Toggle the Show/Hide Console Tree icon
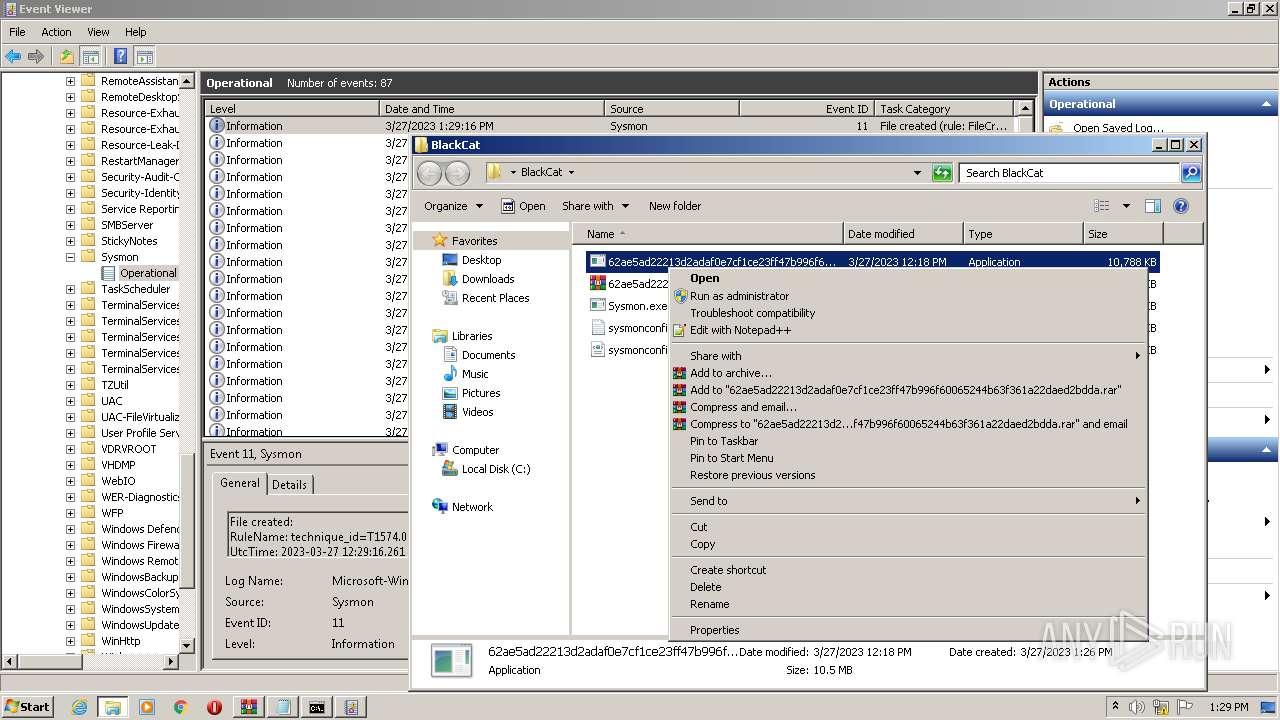The image size is (1280, 720). (90, 56)
